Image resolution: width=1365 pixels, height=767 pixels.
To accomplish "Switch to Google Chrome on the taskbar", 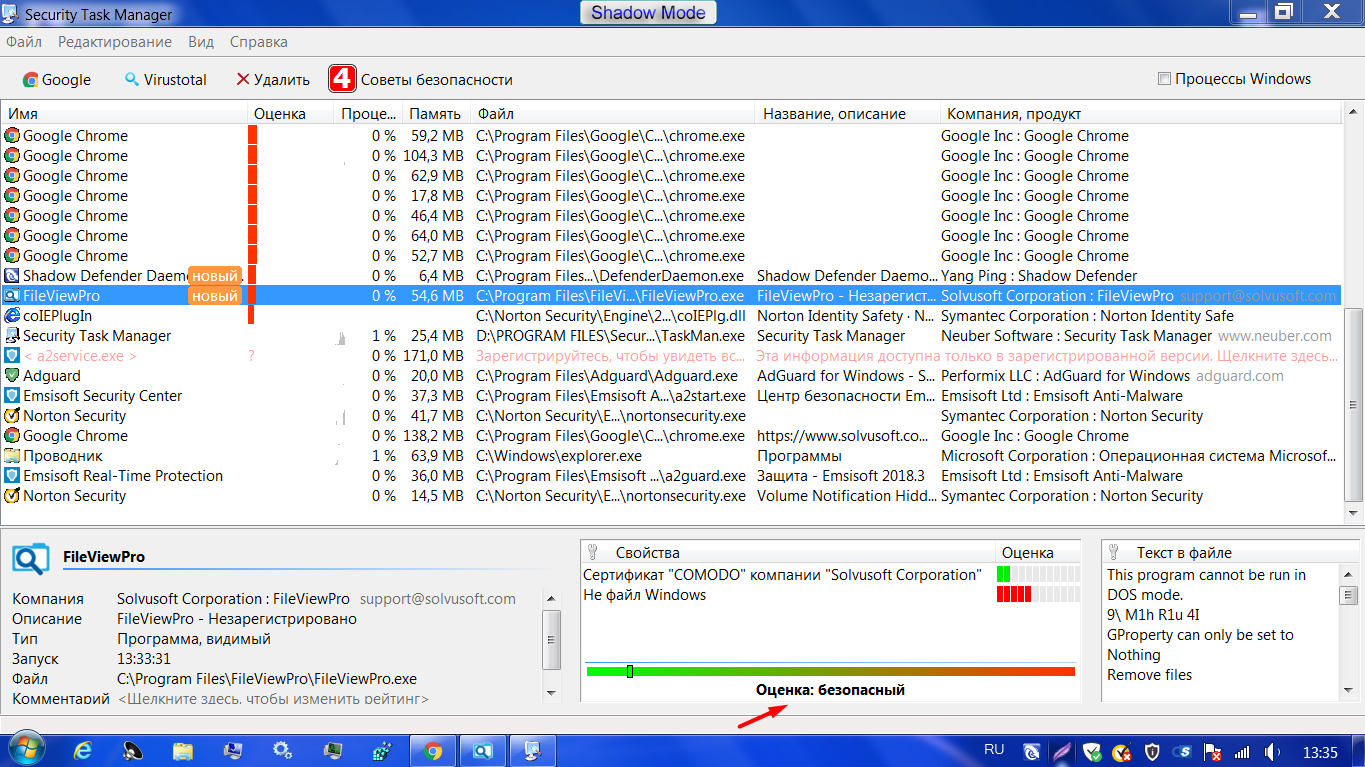I will coord(433,750).
